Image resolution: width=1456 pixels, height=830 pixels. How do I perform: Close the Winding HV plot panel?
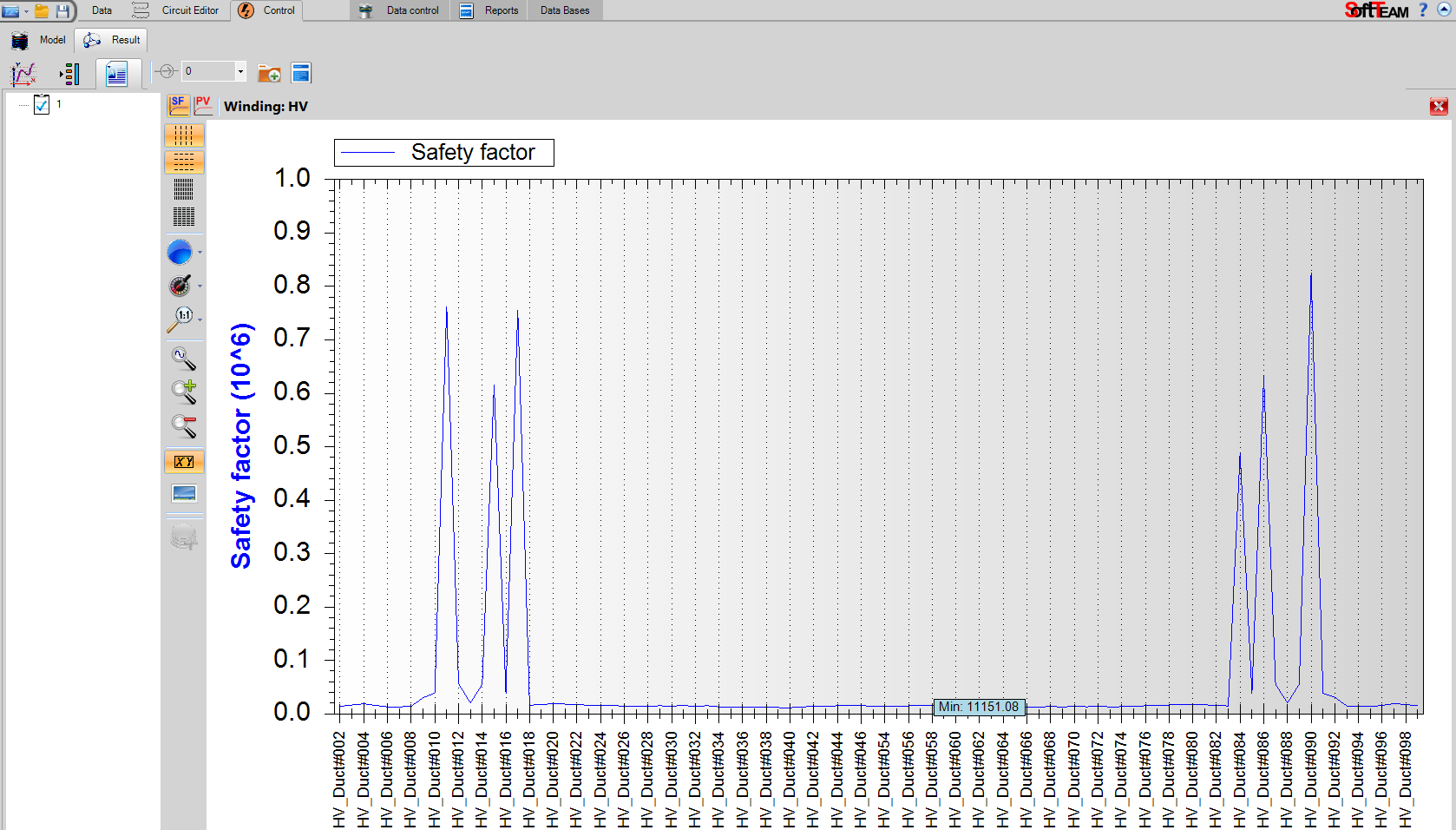point(1439,107)
